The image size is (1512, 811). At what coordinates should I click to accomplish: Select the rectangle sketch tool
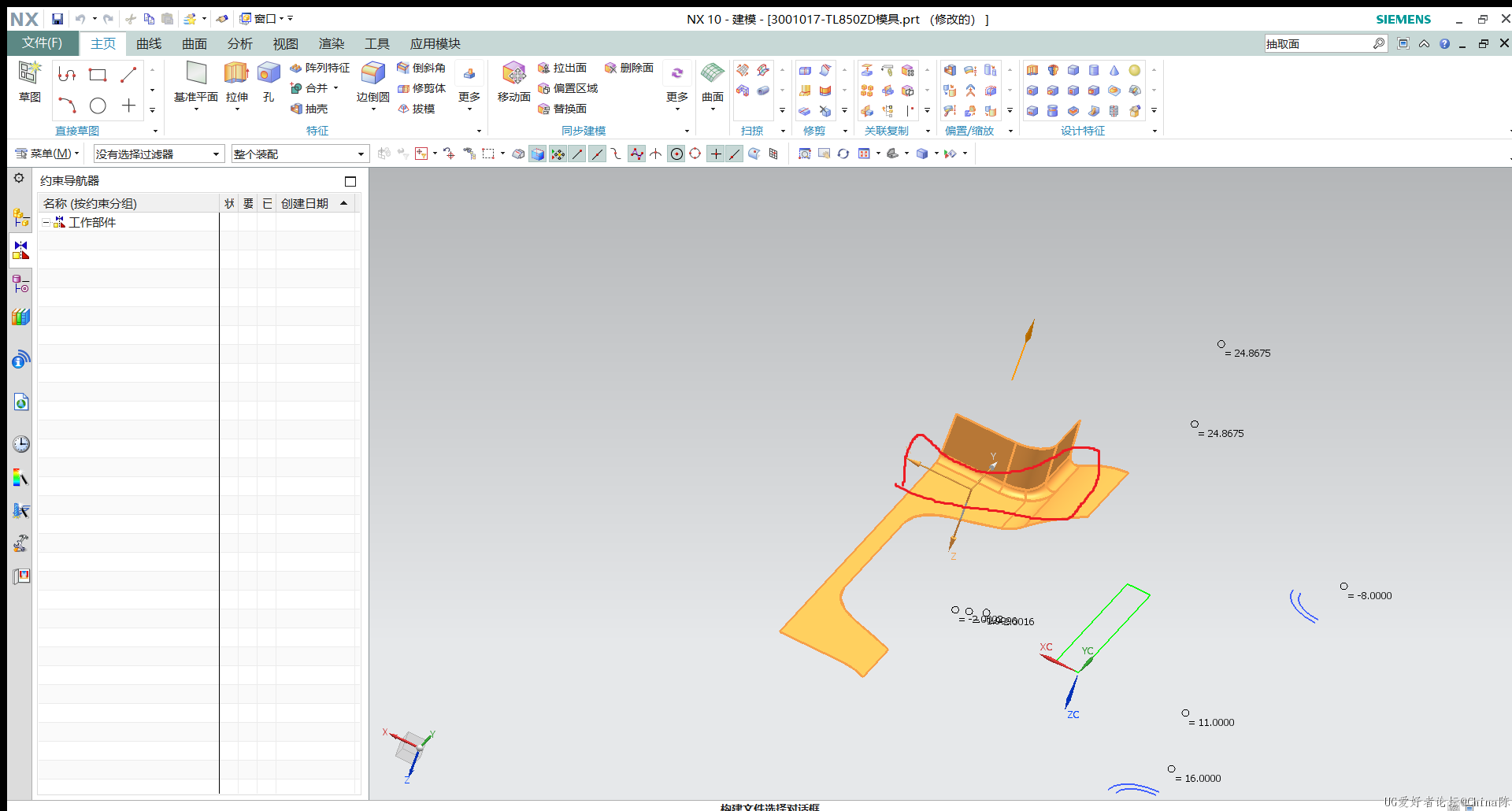click(x=98, y=75)
